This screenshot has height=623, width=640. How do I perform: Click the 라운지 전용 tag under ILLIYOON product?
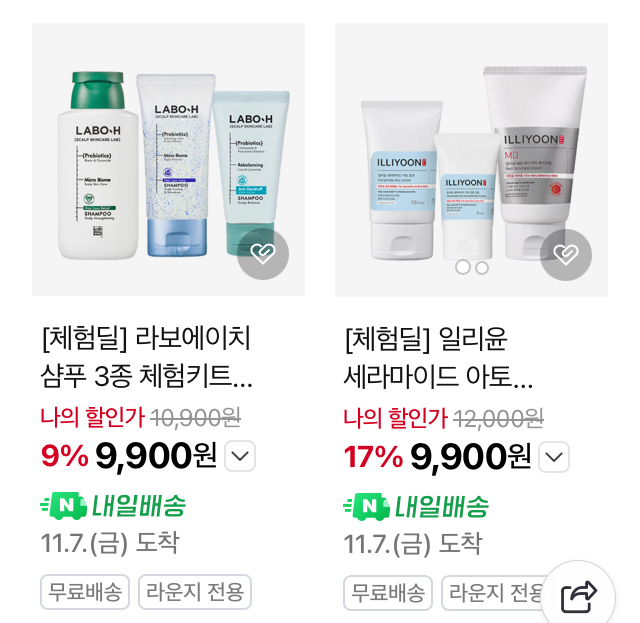coord(496,593)
